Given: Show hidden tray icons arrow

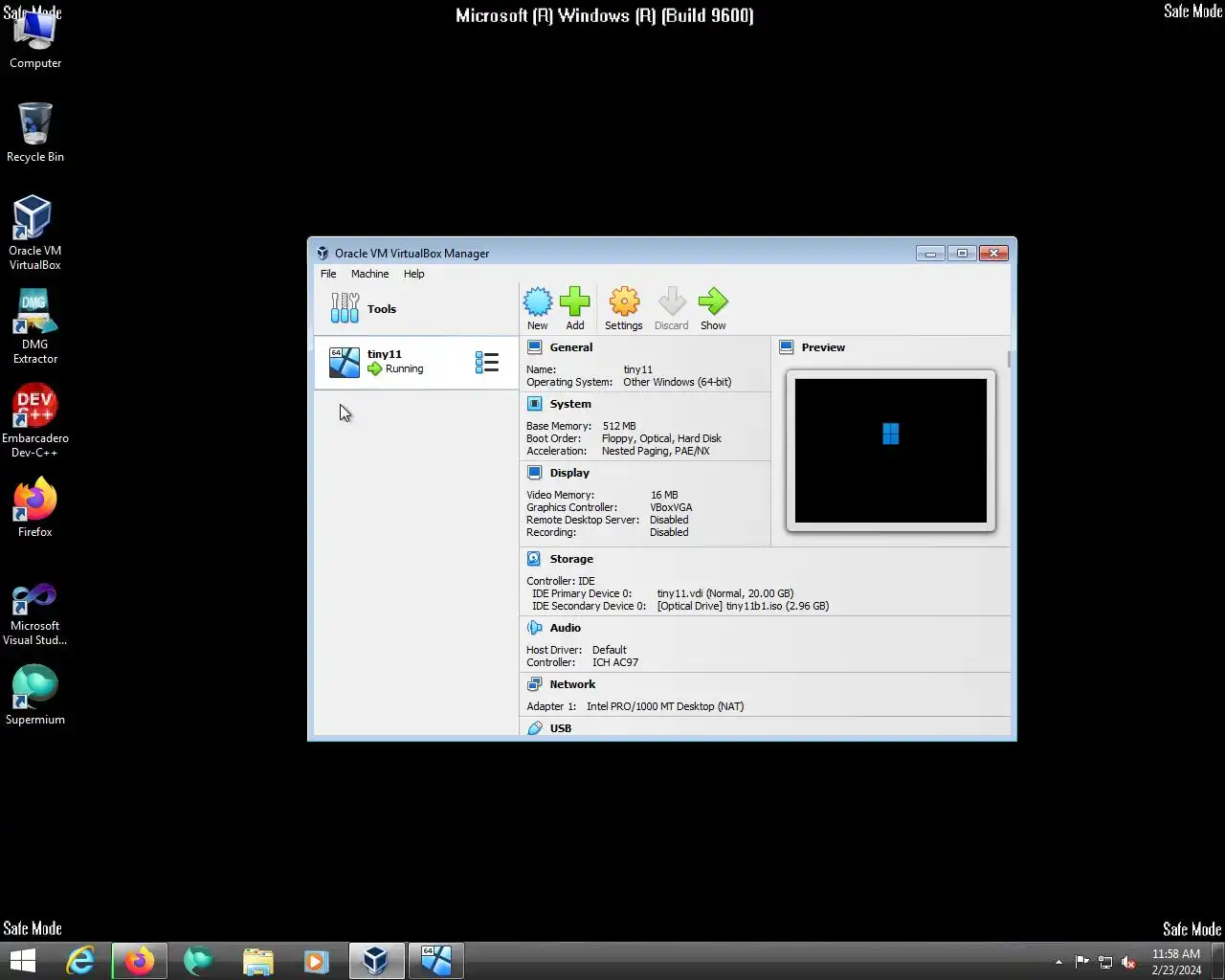Looking at the screenshot, I should (x=1058, y=962).
